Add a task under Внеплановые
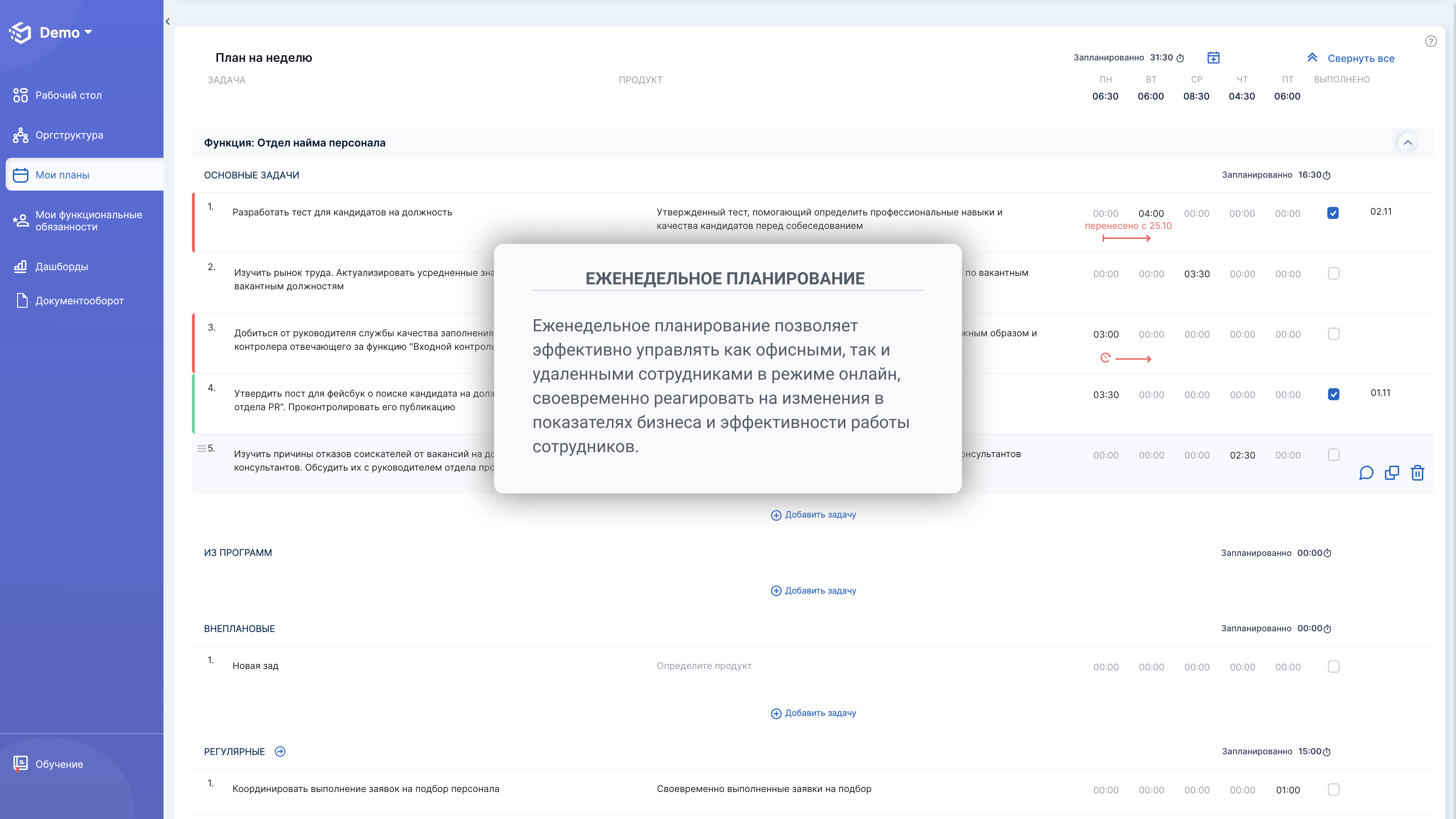The height and width of the screenshot is (819, 1456). [813, 713]
